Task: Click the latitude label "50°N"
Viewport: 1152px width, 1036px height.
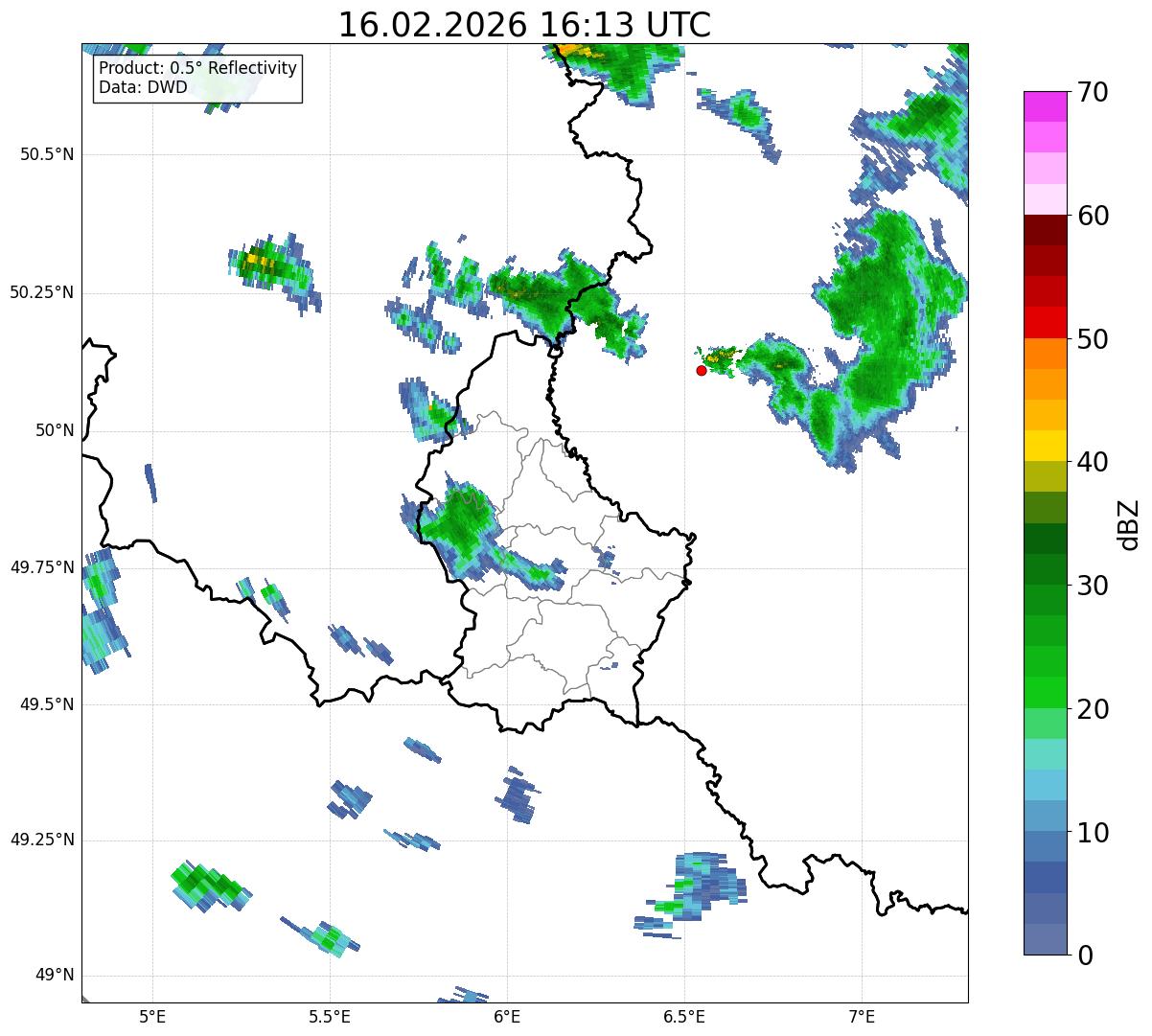Action: 55,430
